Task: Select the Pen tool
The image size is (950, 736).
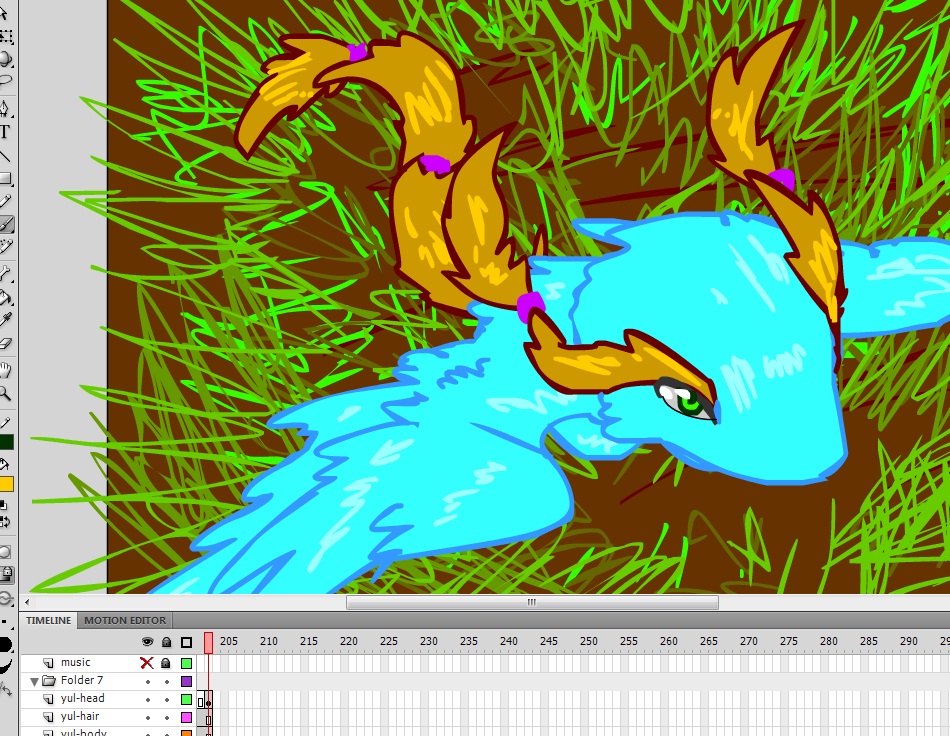Action: pyautogui.click(x=5, y=109)
